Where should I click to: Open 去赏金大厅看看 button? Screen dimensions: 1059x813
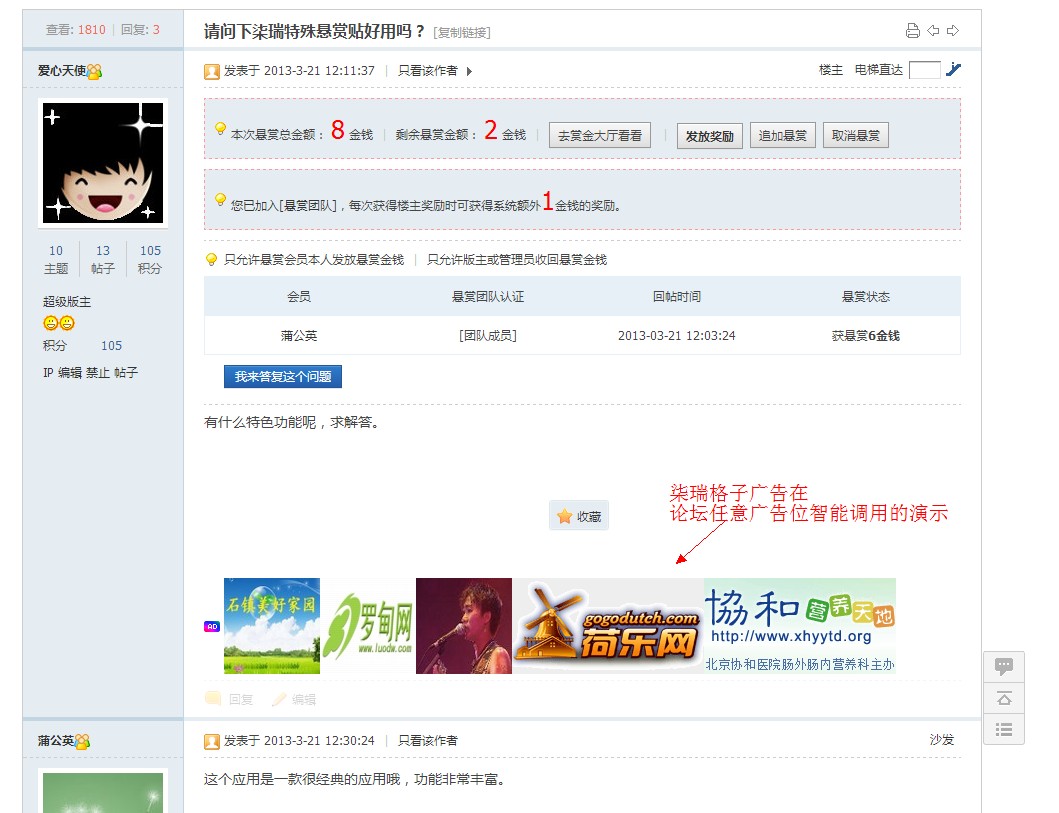[600, 136]
